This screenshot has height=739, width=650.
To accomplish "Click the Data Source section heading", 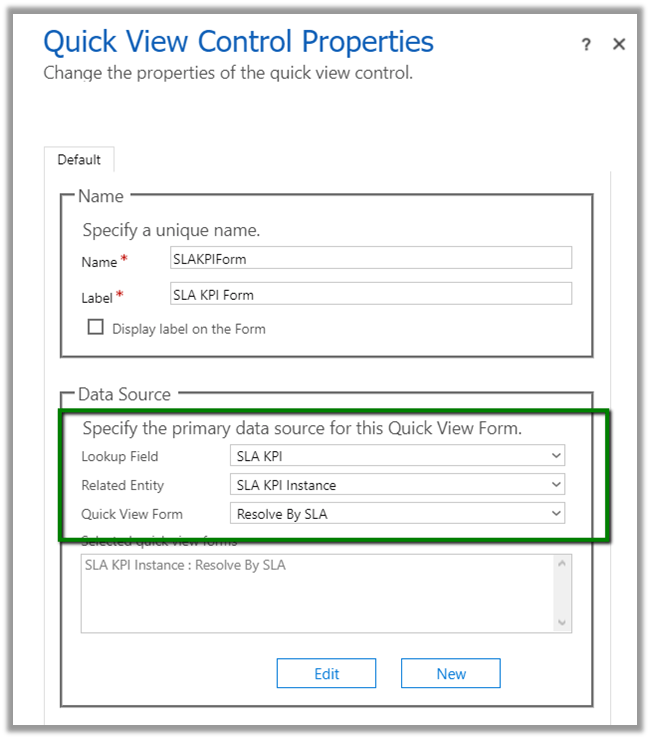I will (125, 395).
